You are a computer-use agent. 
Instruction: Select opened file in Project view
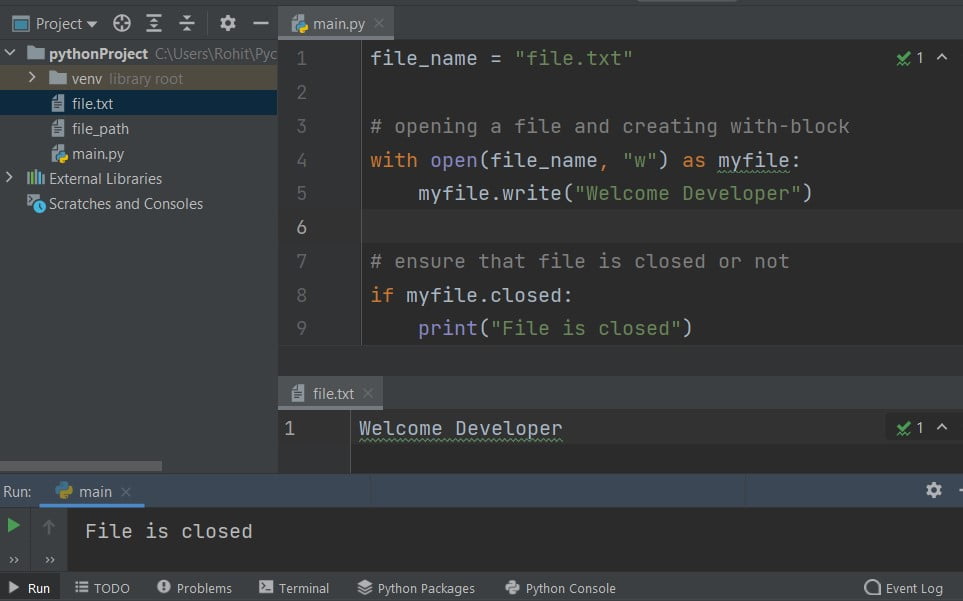[121, 22]
